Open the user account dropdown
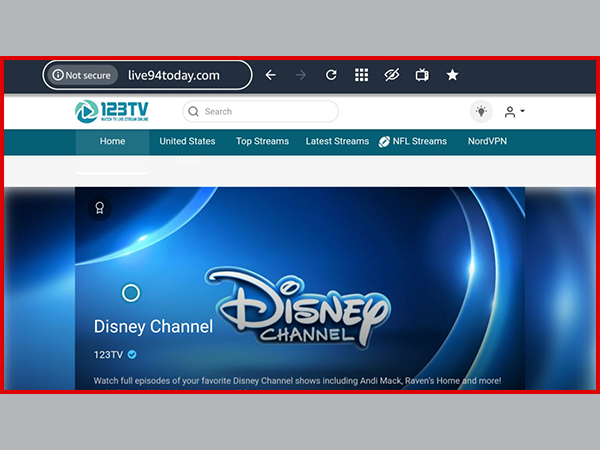 click(x=514, y=112)
